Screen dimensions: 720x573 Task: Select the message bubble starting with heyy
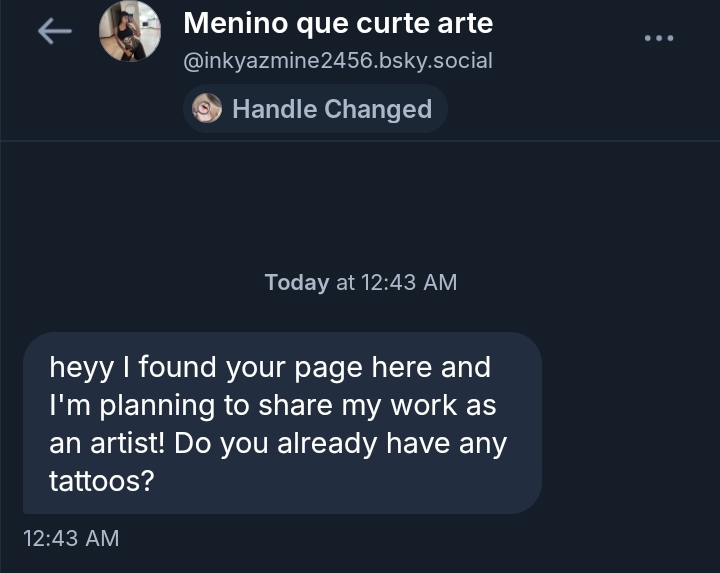point(282,423)
